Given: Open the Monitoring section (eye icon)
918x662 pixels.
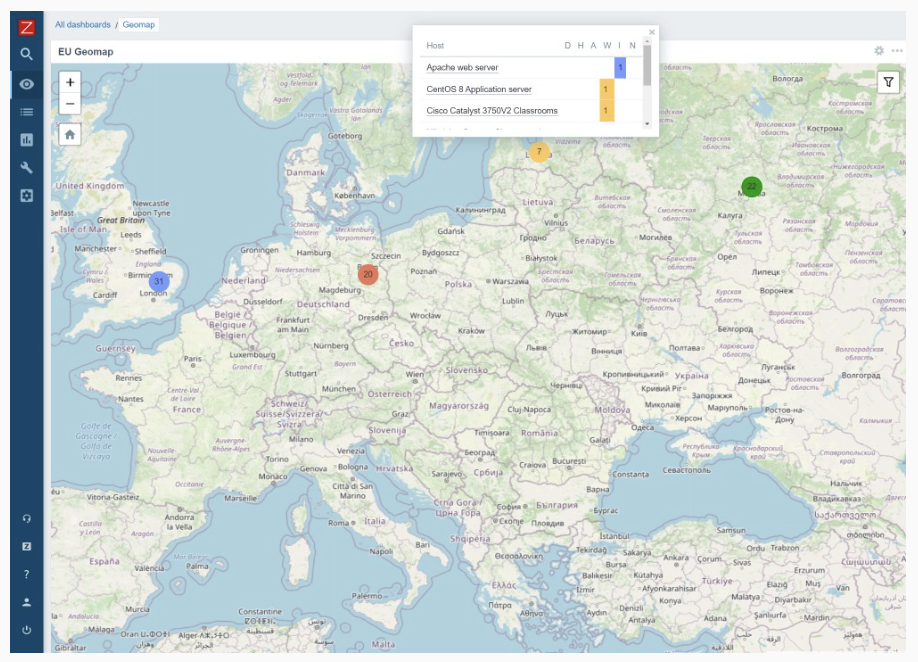Looking at the screenshot, I should (27, 84).
